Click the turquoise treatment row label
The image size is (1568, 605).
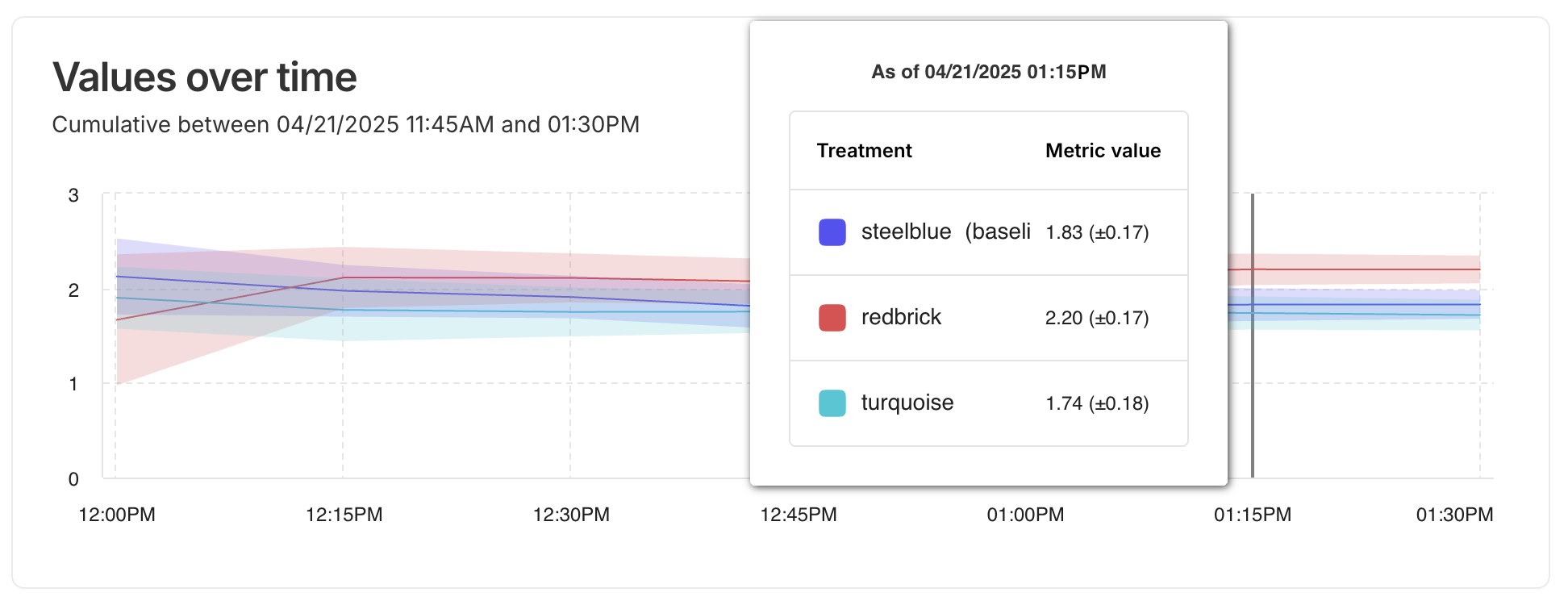click(x=907, y=403)
